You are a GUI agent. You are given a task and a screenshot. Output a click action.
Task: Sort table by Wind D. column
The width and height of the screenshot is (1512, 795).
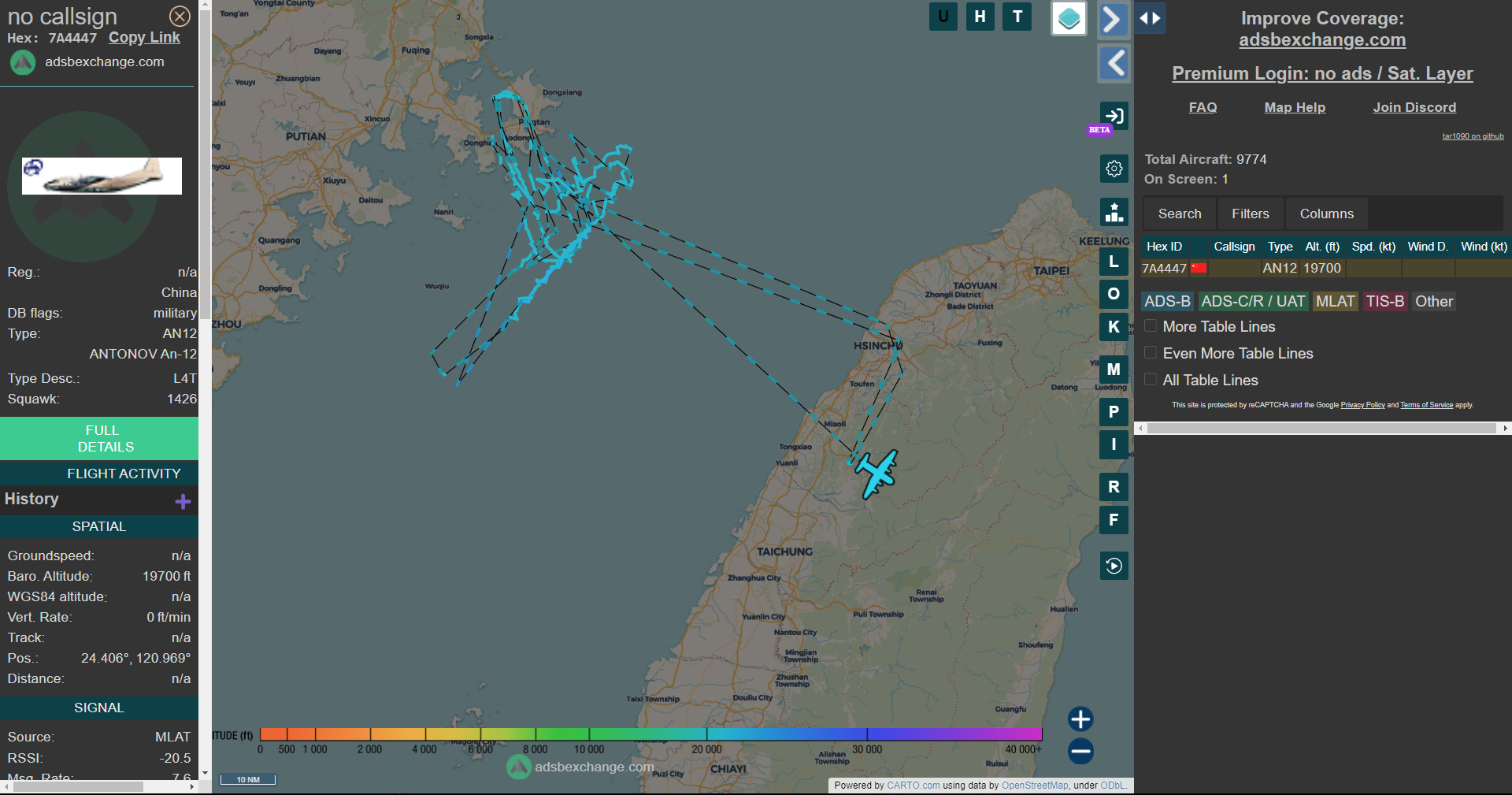[1428, 247]
